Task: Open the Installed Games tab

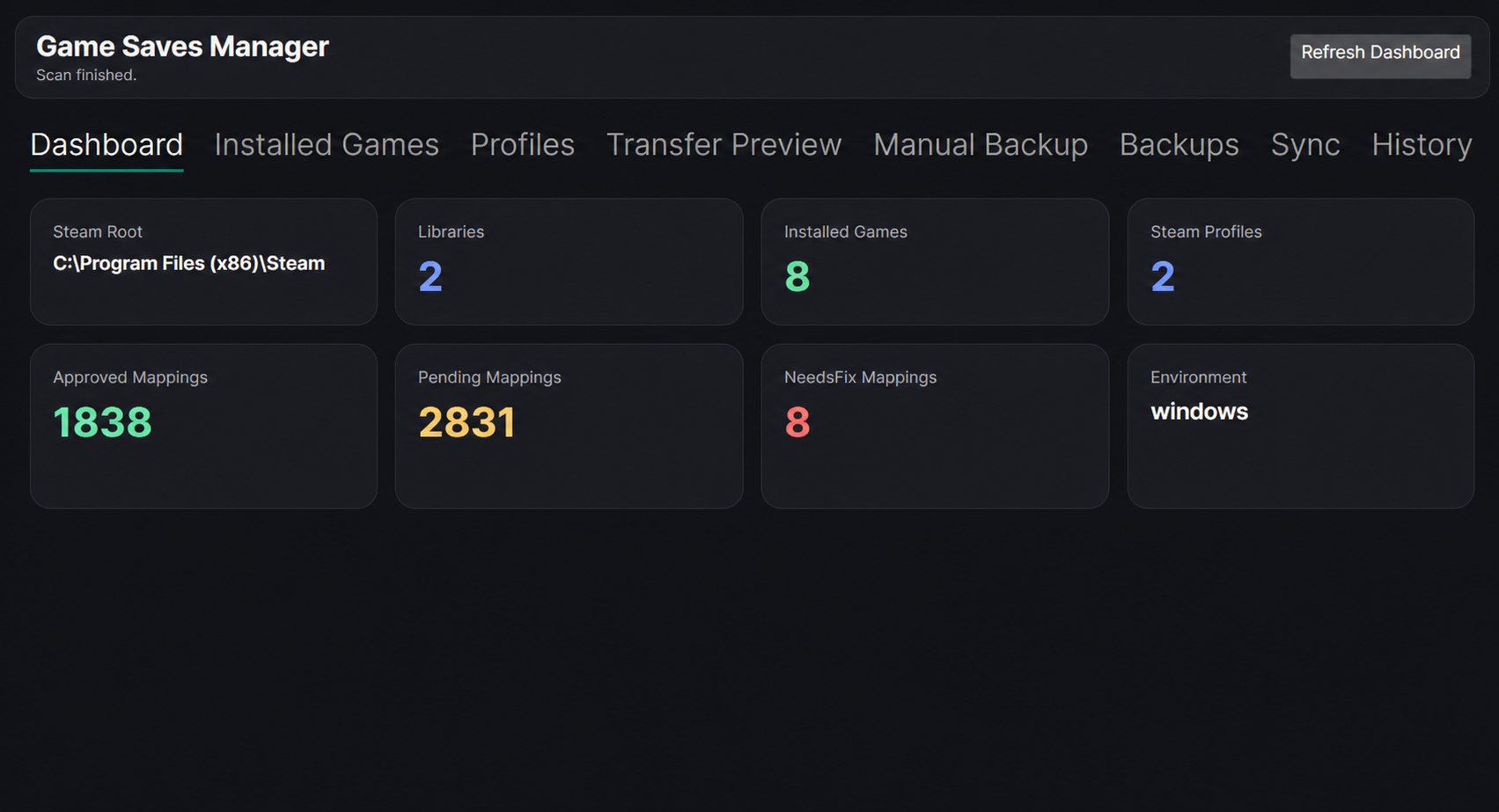Action: click(327, 145)
